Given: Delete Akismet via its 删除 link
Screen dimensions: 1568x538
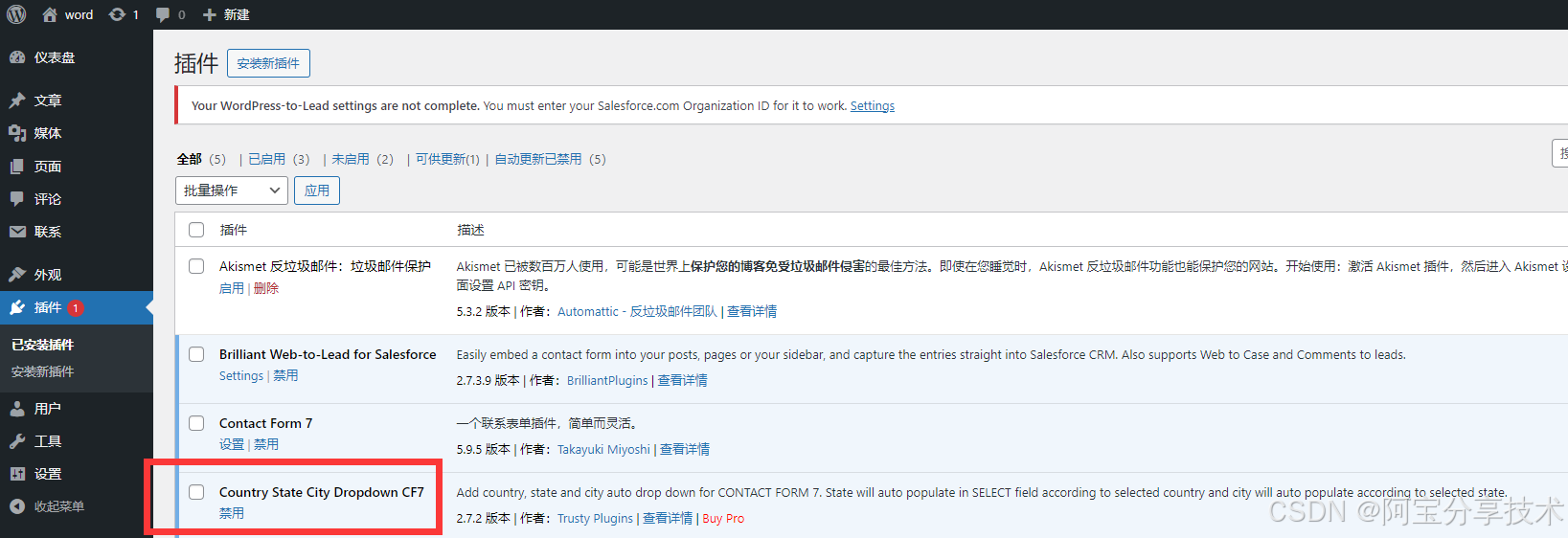Looking at the screenshot, I should tap(266, 288).
